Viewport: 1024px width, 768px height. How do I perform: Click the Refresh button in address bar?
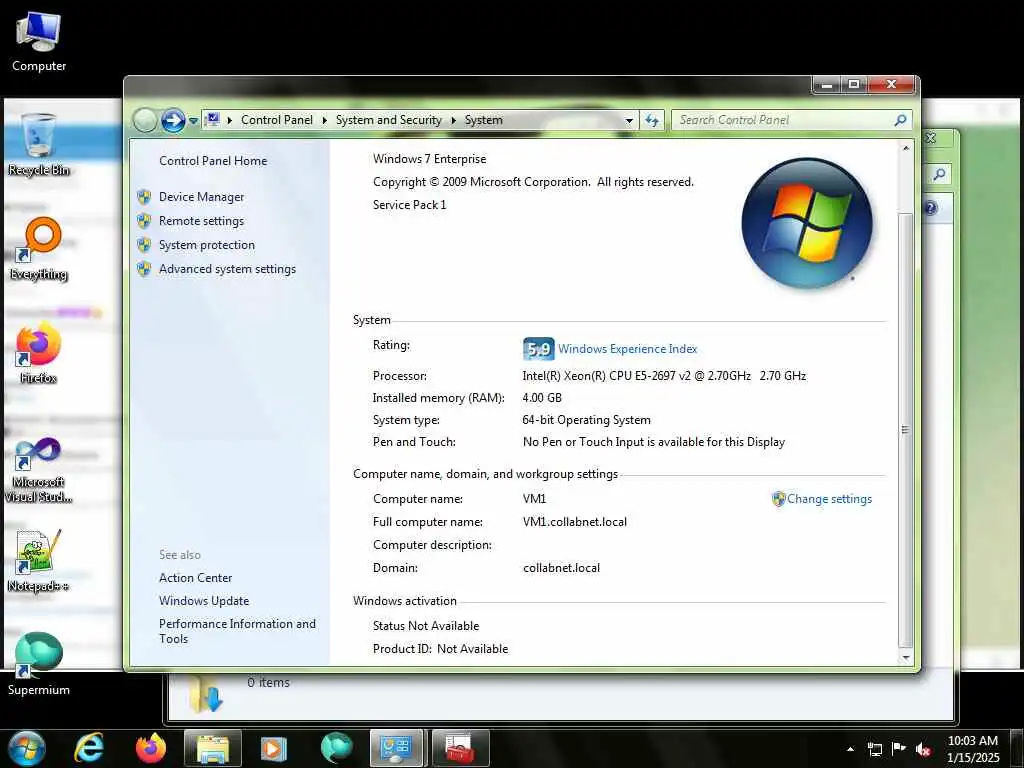pos(652,120)
